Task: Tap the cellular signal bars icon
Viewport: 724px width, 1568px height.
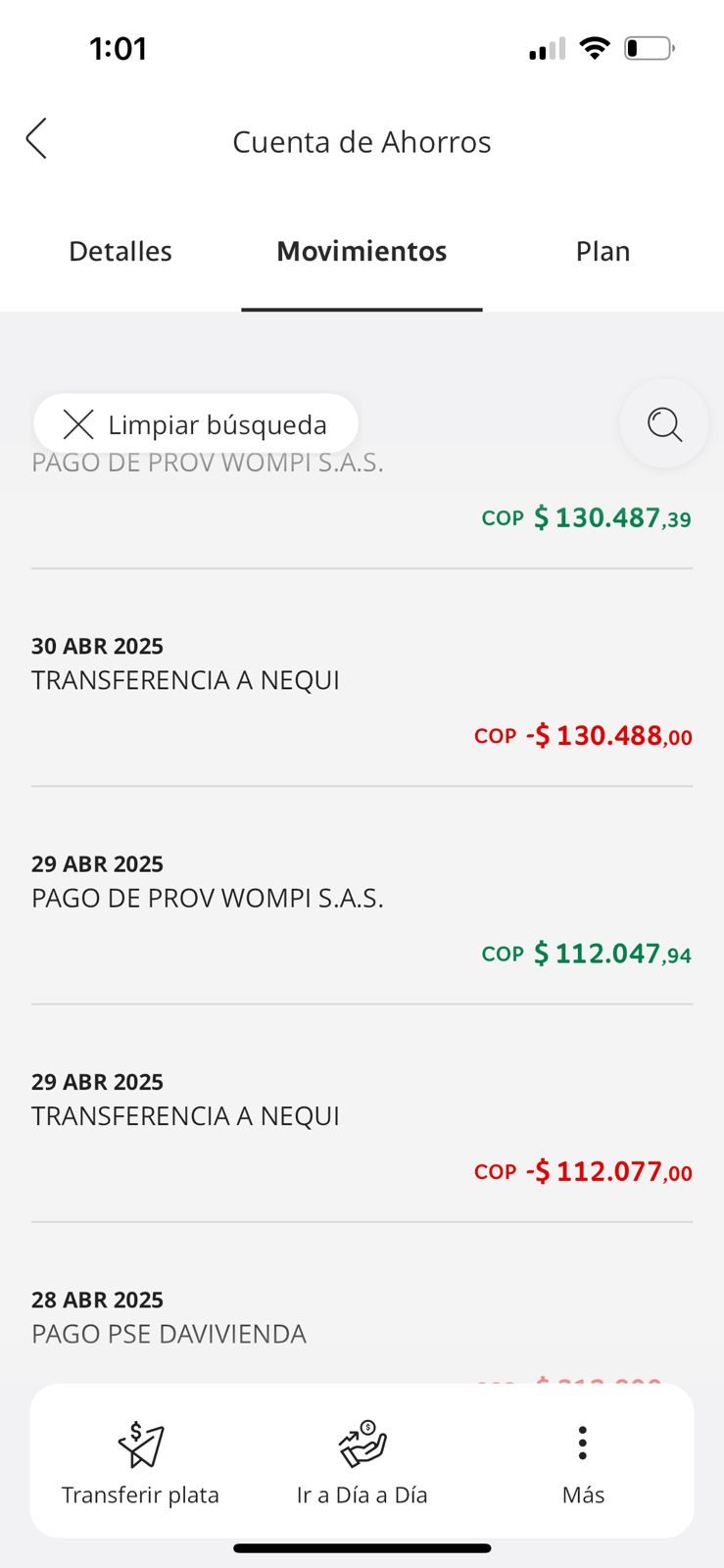Action: point(547,49)
